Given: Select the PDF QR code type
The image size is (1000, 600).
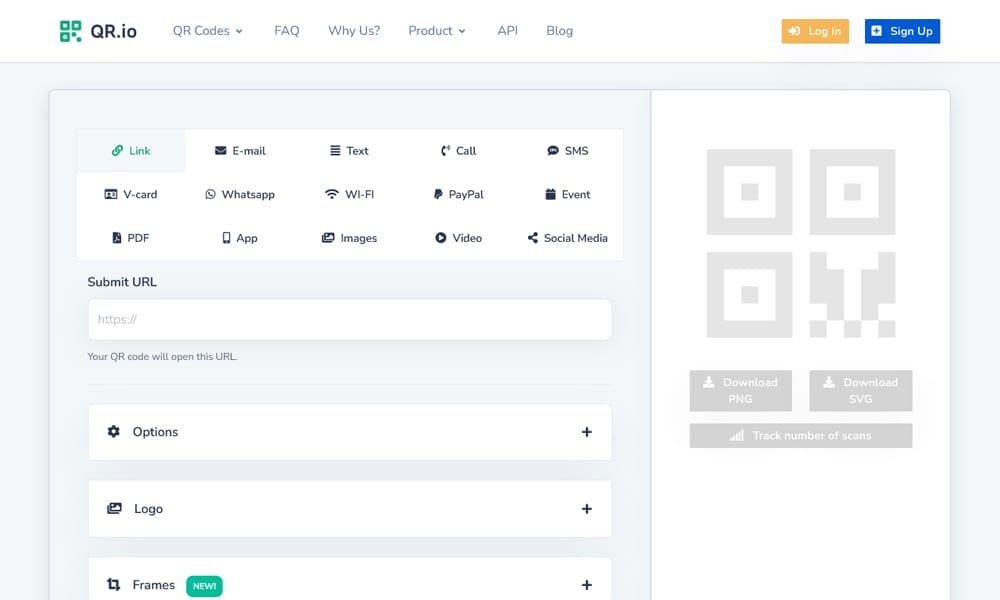Looking at the screenshot, I should tap(131, 238).
